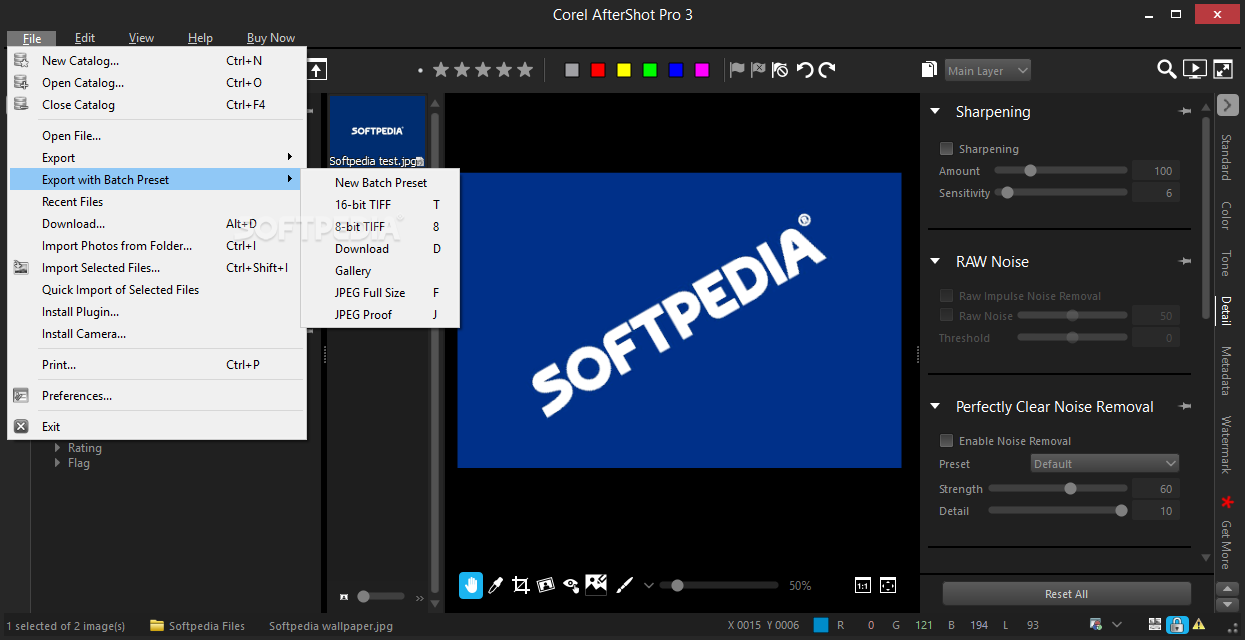Select the brush tool
The width and height of the screenshot is (1245, 640).
[623, 585]
